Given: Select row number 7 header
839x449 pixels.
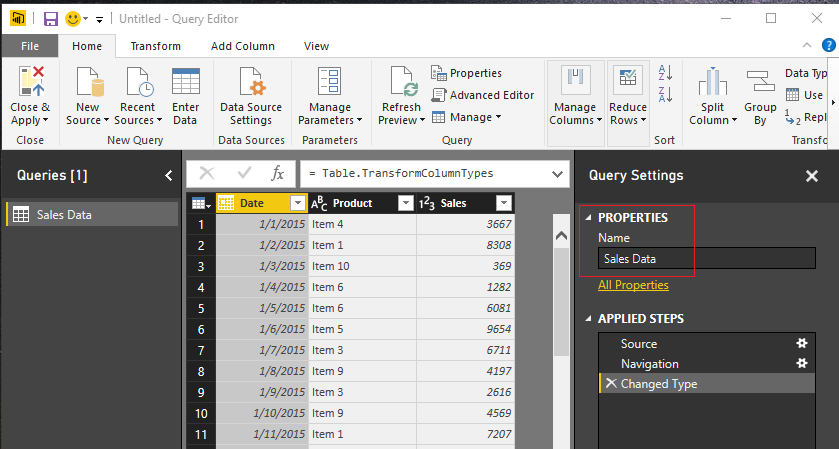Looking at the screenshot, I should (201, 350).
